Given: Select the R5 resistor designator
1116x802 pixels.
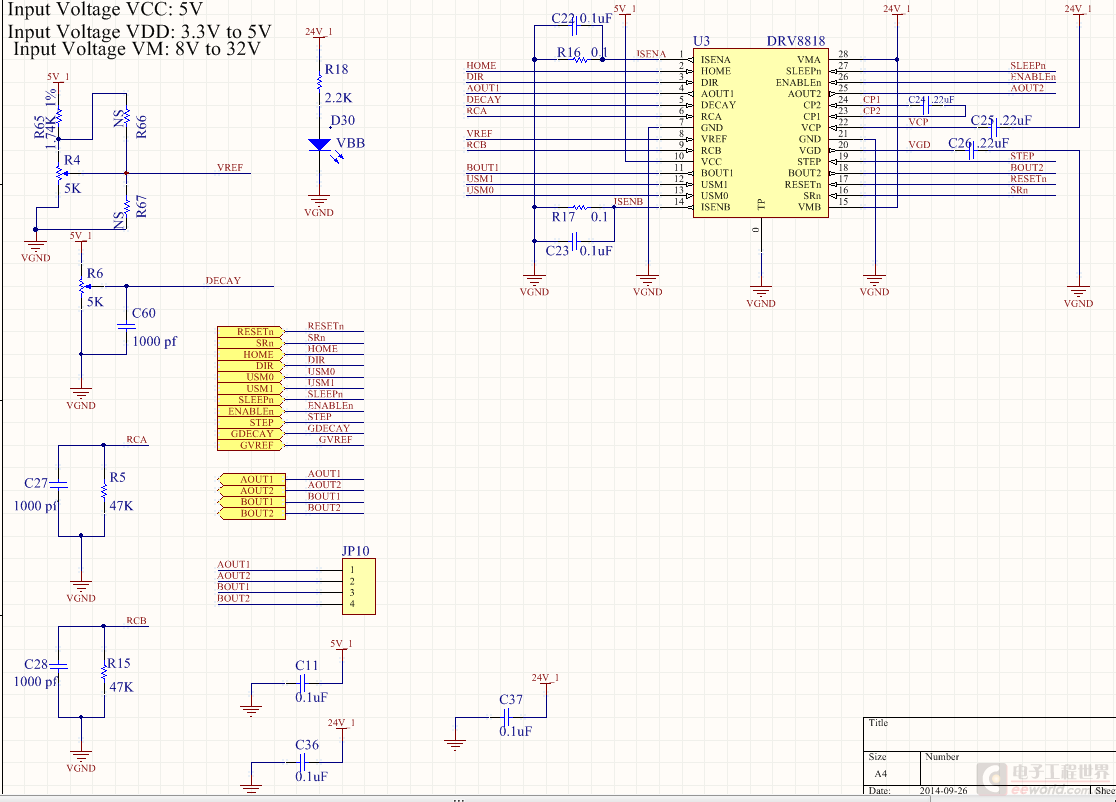Looking at the screenshot, I should point(117,477).
